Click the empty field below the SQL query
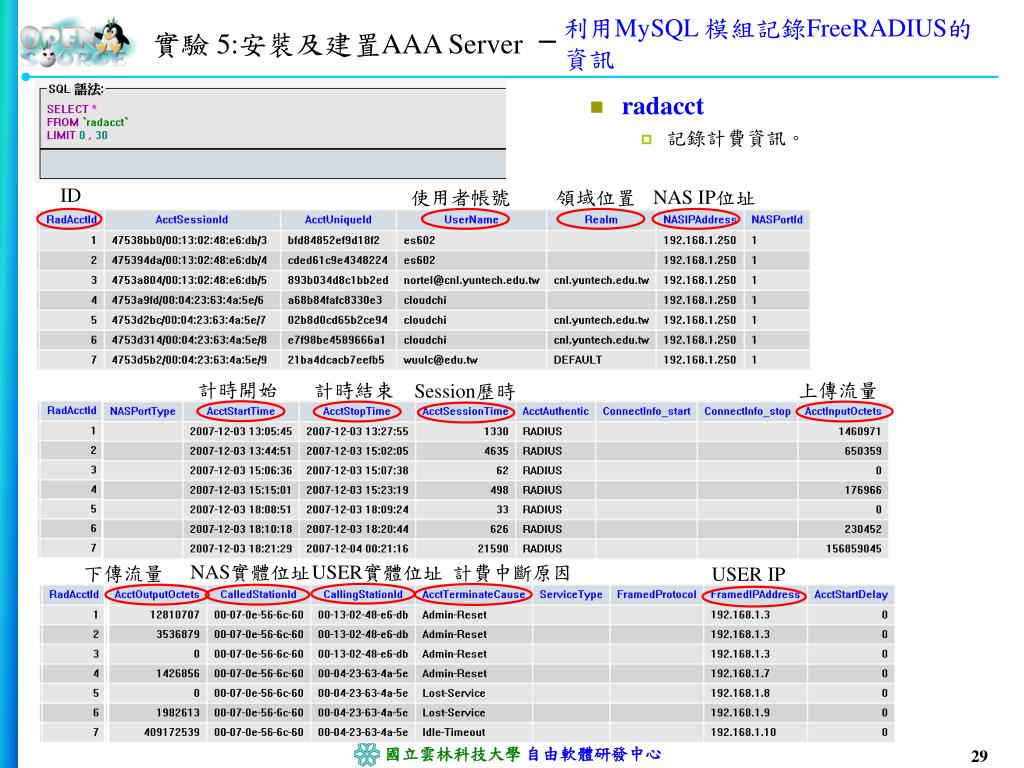This screenshot has width=1024, height=768. point(272,163)
